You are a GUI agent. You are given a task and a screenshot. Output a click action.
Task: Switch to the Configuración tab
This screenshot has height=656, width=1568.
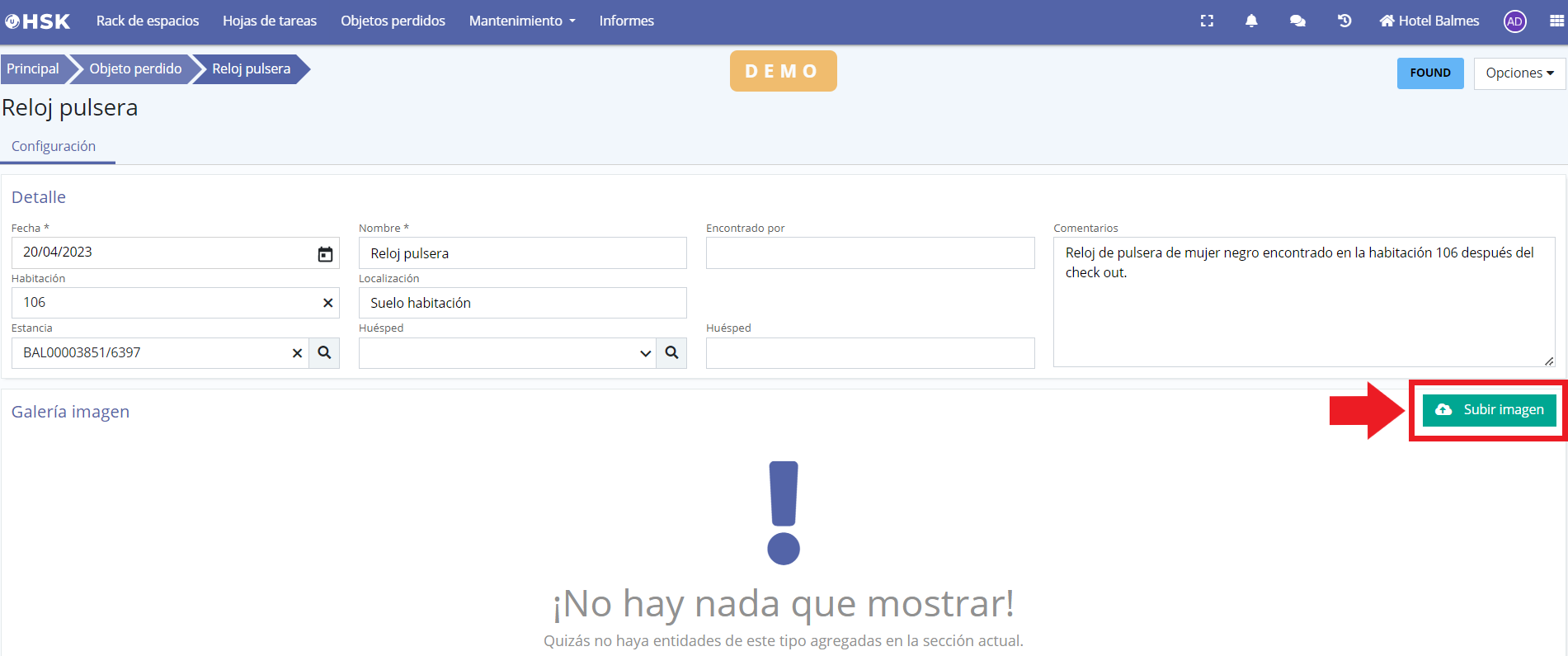pos(54,146)
